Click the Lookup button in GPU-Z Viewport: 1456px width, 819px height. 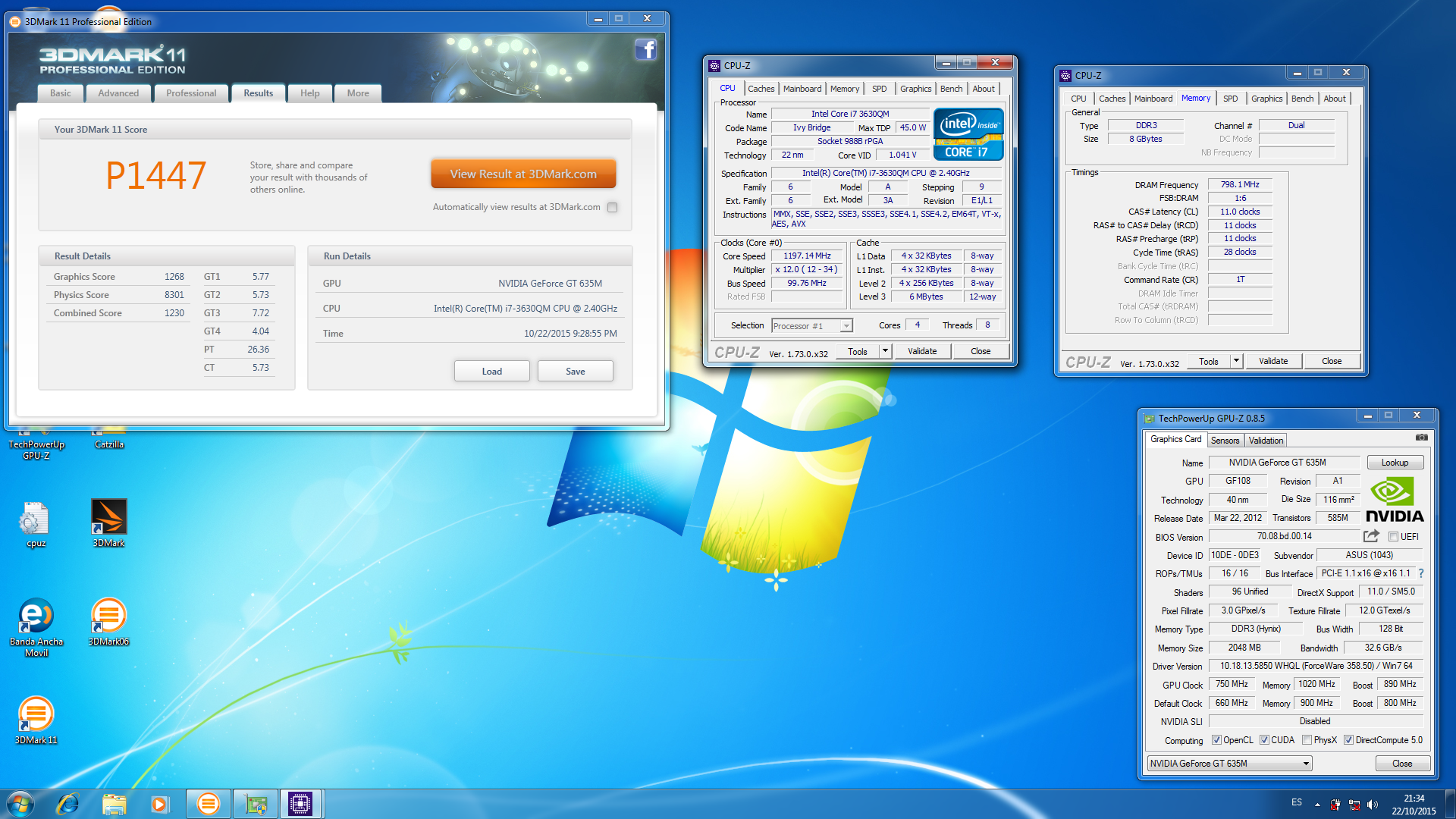pyautogui.click(x=1395, y=463)
